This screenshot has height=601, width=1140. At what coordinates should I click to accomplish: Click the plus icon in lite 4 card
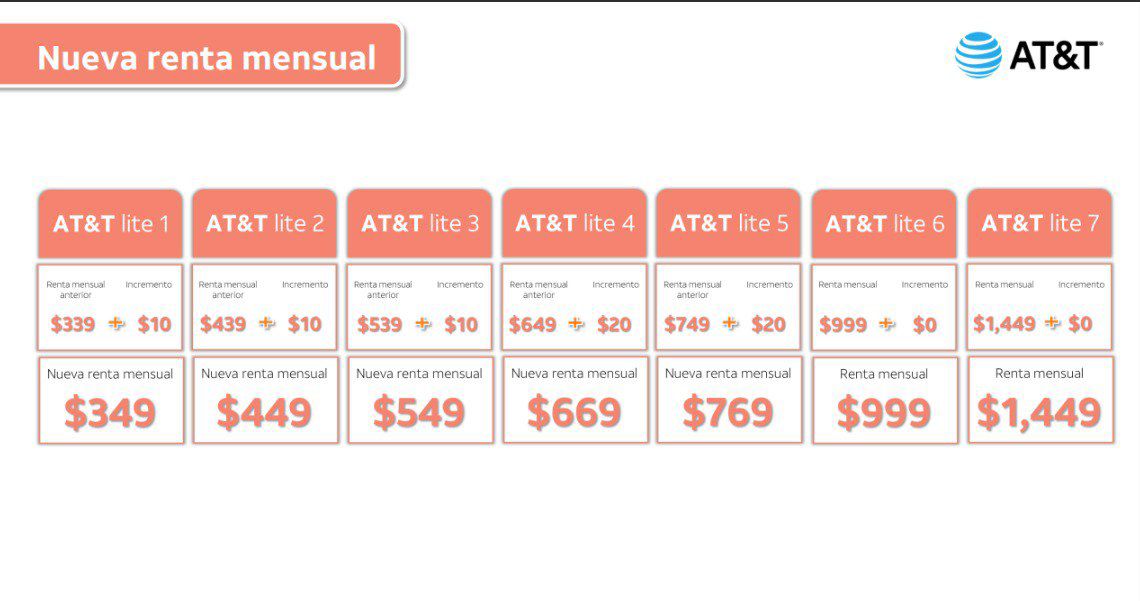tap(576, 323)
